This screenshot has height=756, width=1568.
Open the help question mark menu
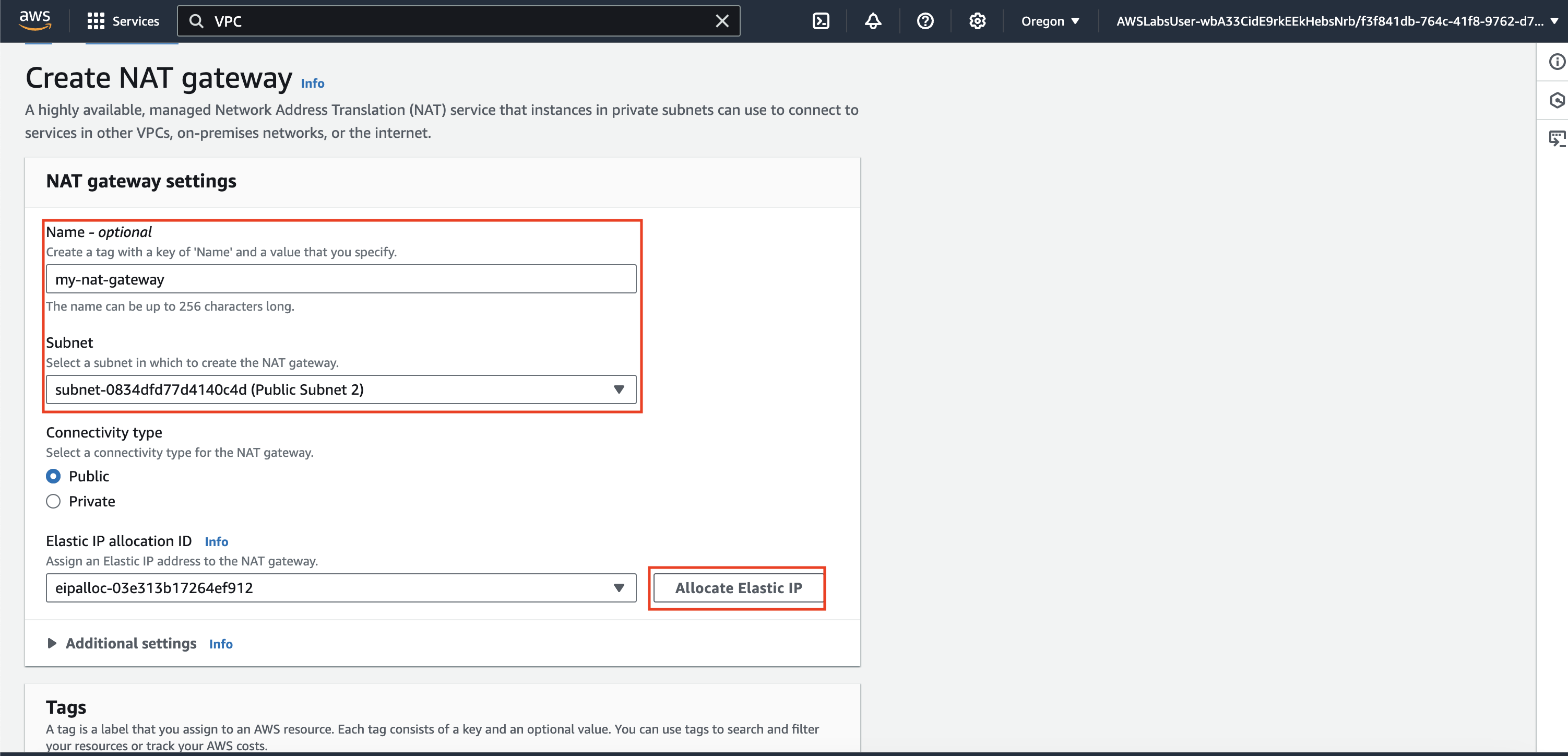coord(925,21)
